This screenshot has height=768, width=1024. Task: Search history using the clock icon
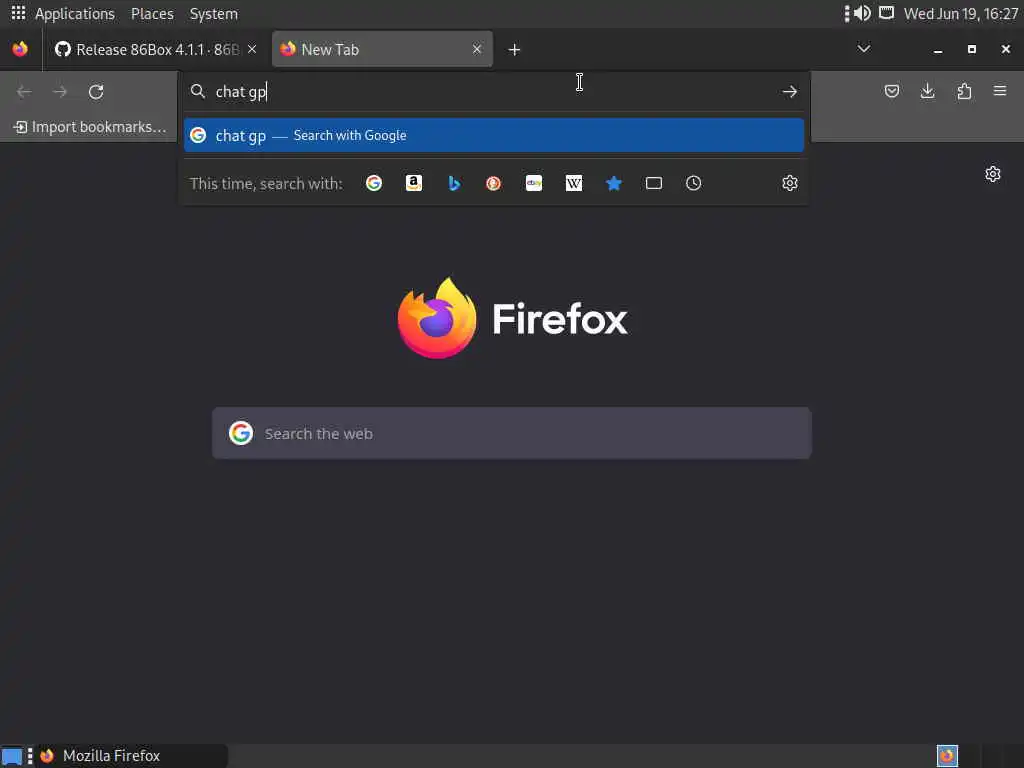(694, 184)
